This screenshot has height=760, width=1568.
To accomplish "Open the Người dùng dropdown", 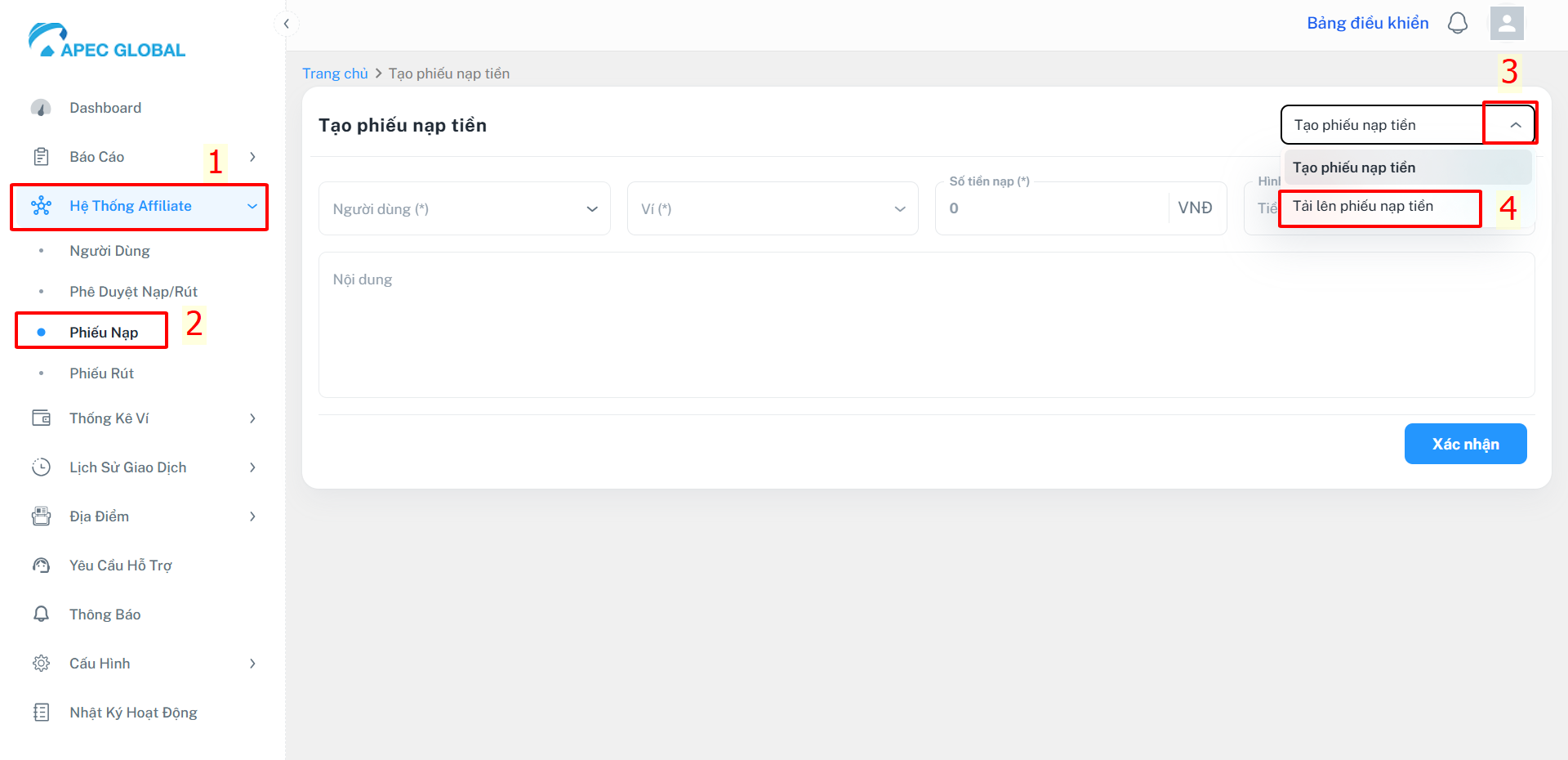I will click(x=465, y=208).
